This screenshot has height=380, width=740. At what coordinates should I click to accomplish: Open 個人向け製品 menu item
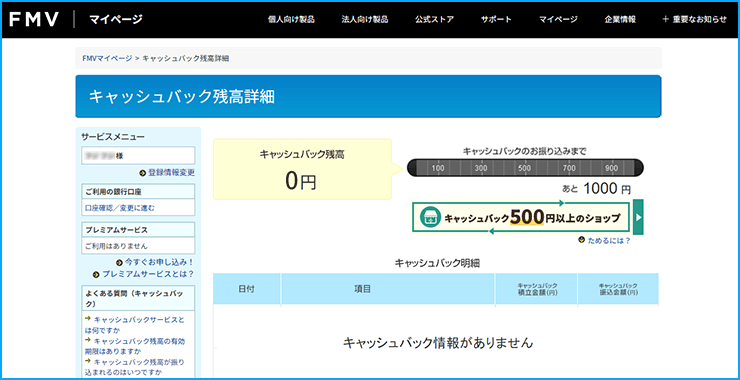point(291,19)
